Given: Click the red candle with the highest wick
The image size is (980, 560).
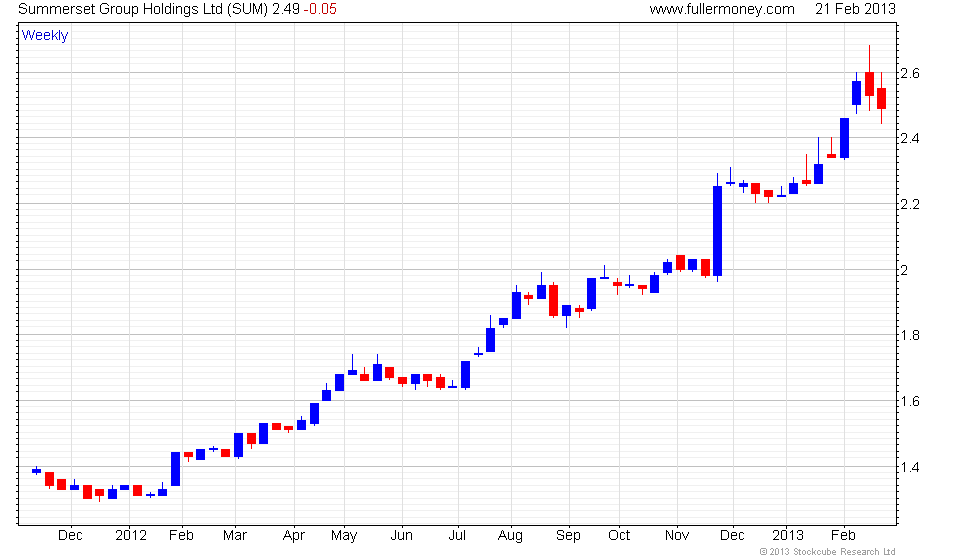Looking at the screenshot, I should coord(869,84).
